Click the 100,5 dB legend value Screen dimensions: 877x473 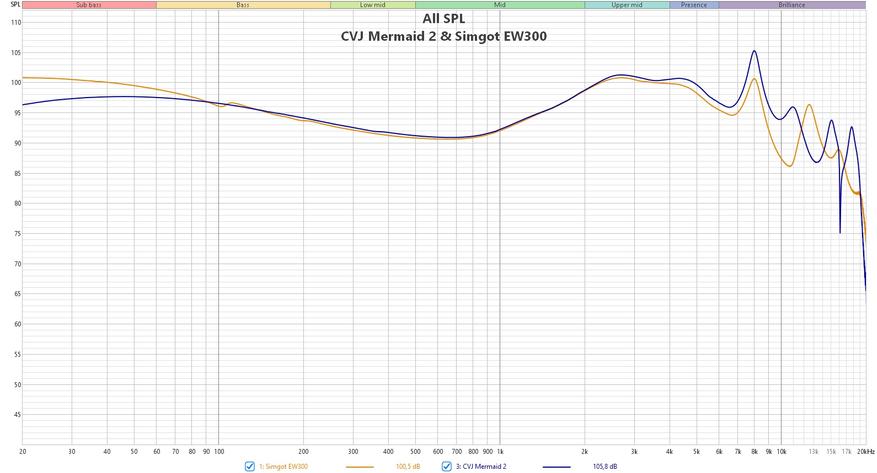408,466
